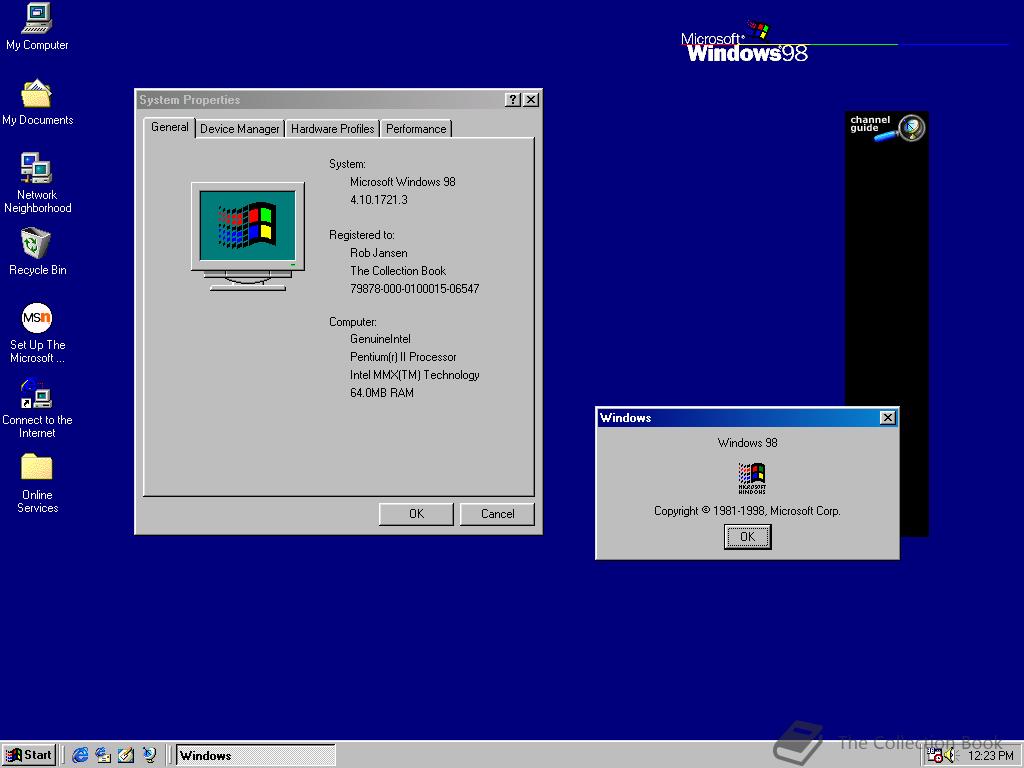Open the channel guide on Channel Bar
Viewport: 1024px width, 768px height.
pyautogui.click(x=887, y=127)
